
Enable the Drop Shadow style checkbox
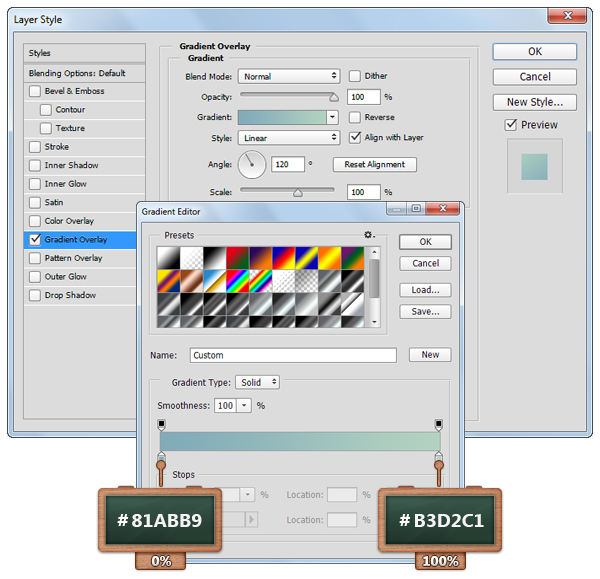pyautogui.click(x=36, y=295)
